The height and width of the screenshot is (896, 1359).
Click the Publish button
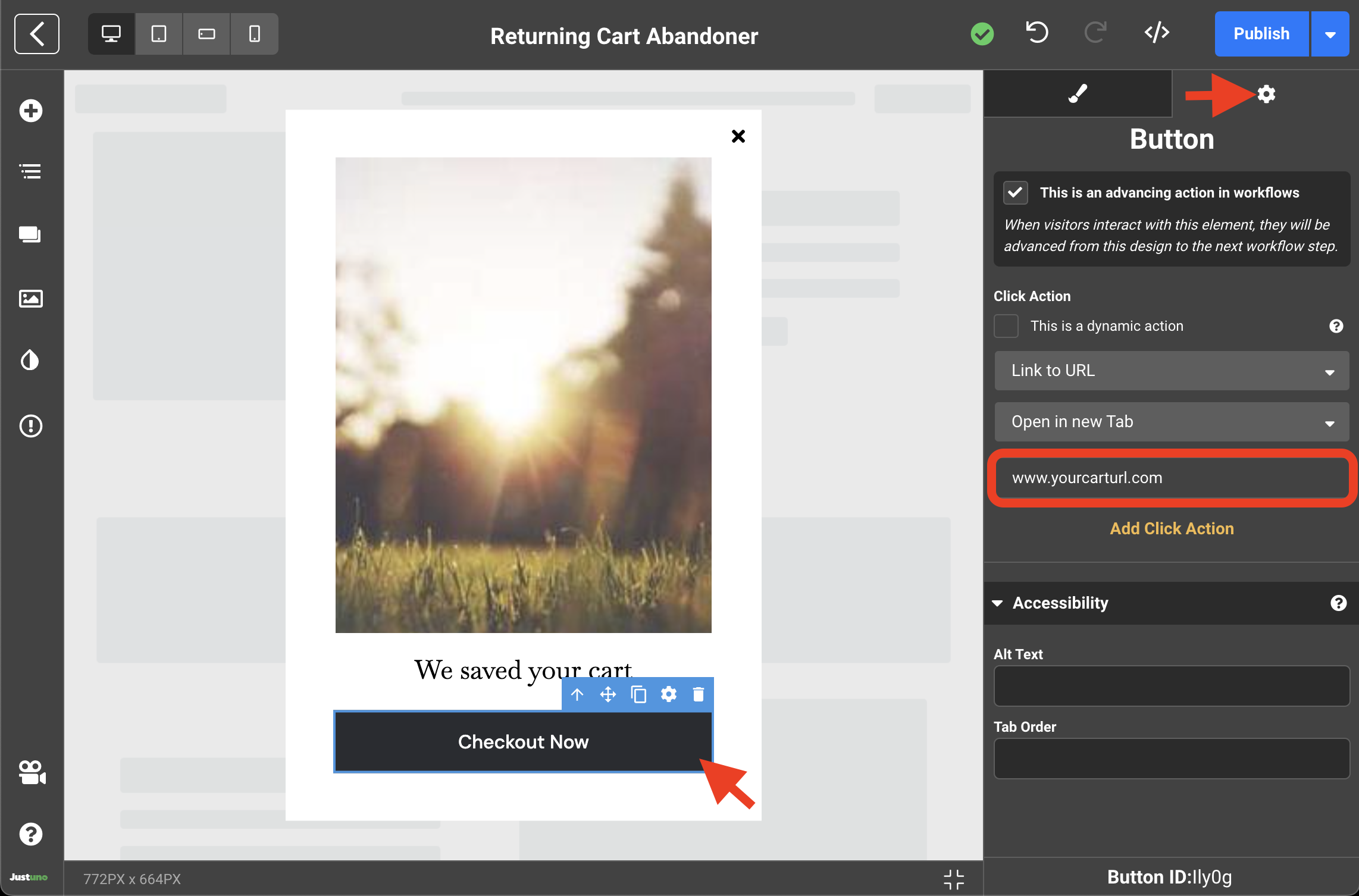[1261, 34]
